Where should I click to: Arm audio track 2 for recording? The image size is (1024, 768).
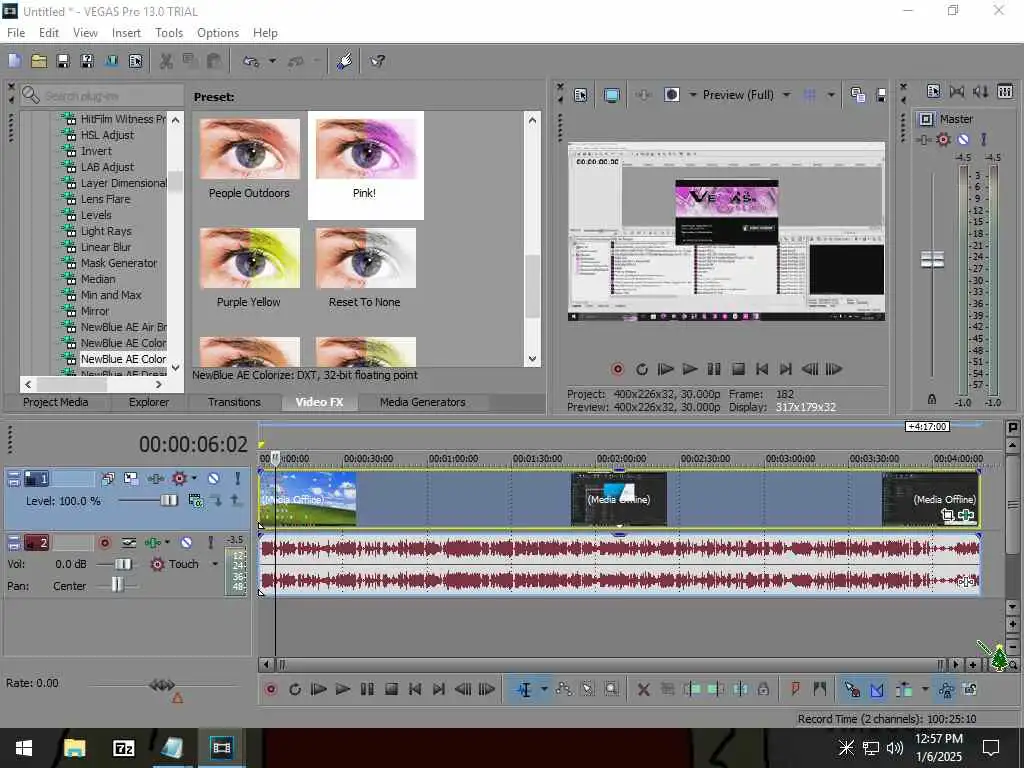click(x=104, y=543)
